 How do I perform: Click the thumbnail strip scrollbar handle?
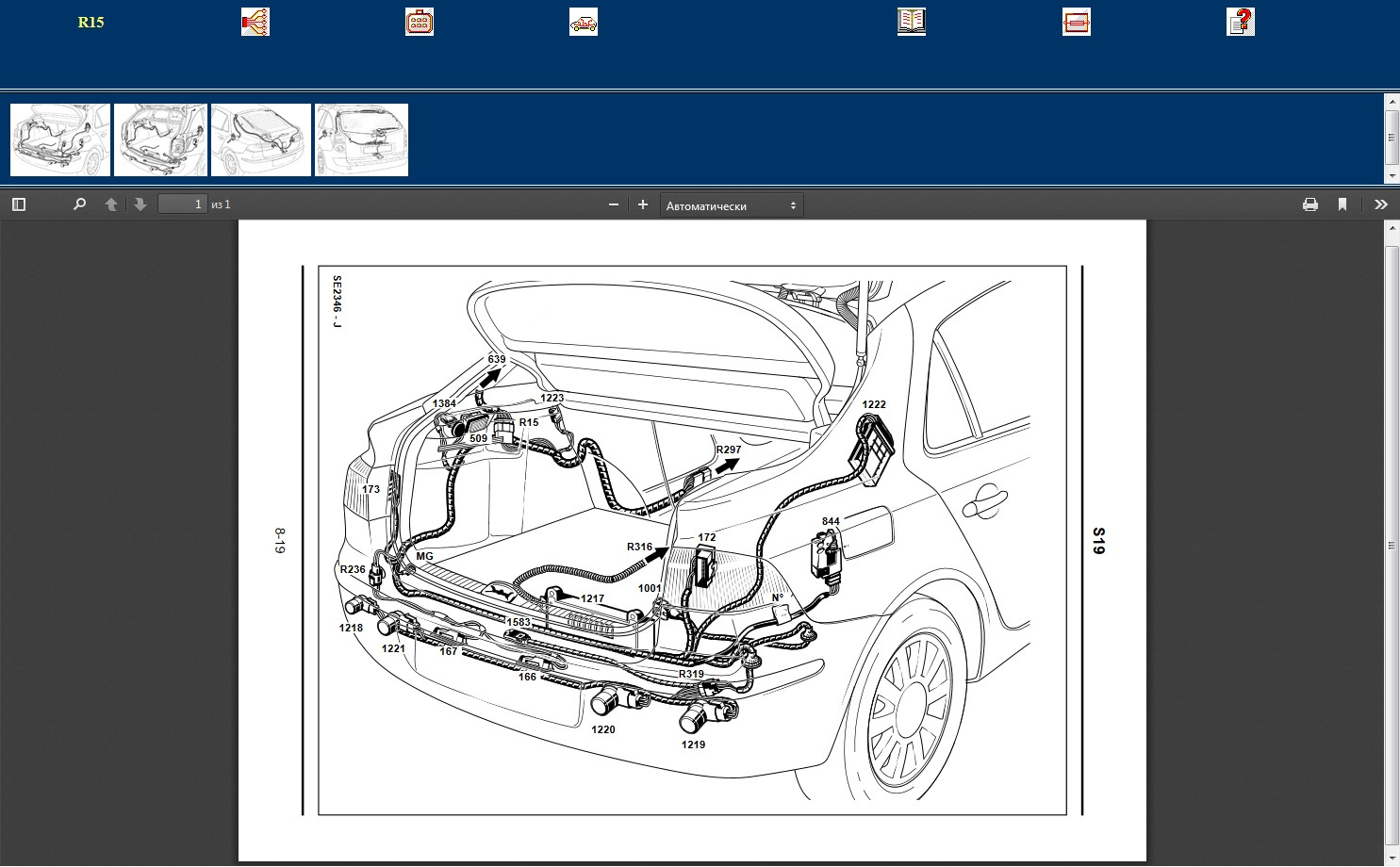point(1392,138)
